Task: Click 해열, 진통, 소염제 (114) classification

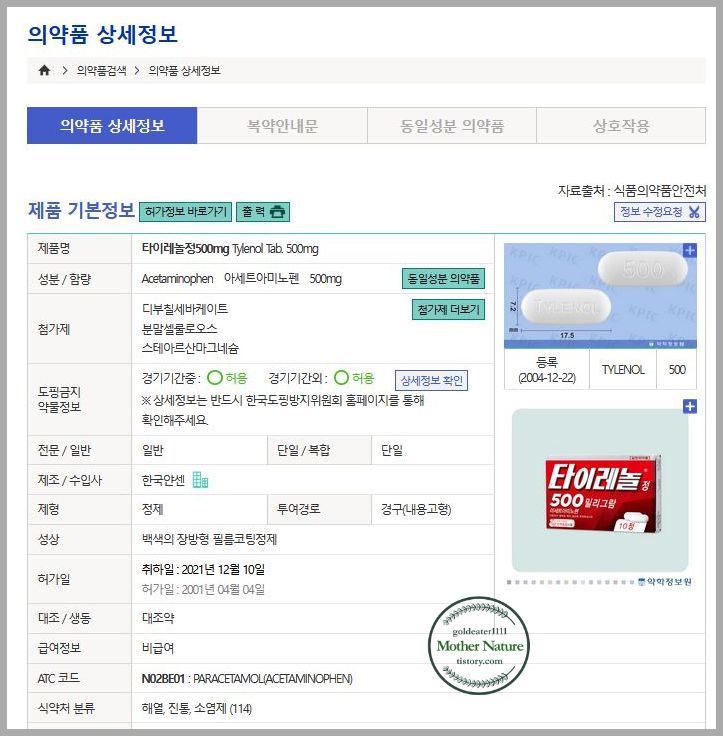Action: [197, 708]
